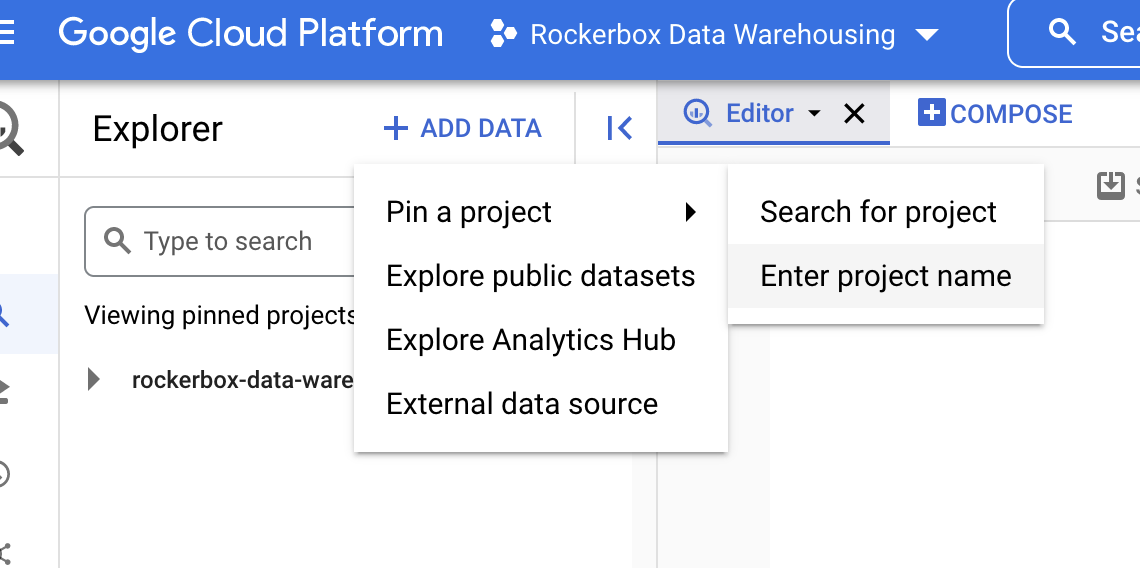Click the data transfers sidebar icon
The image size is (1140, 568).
pos(6,393)
